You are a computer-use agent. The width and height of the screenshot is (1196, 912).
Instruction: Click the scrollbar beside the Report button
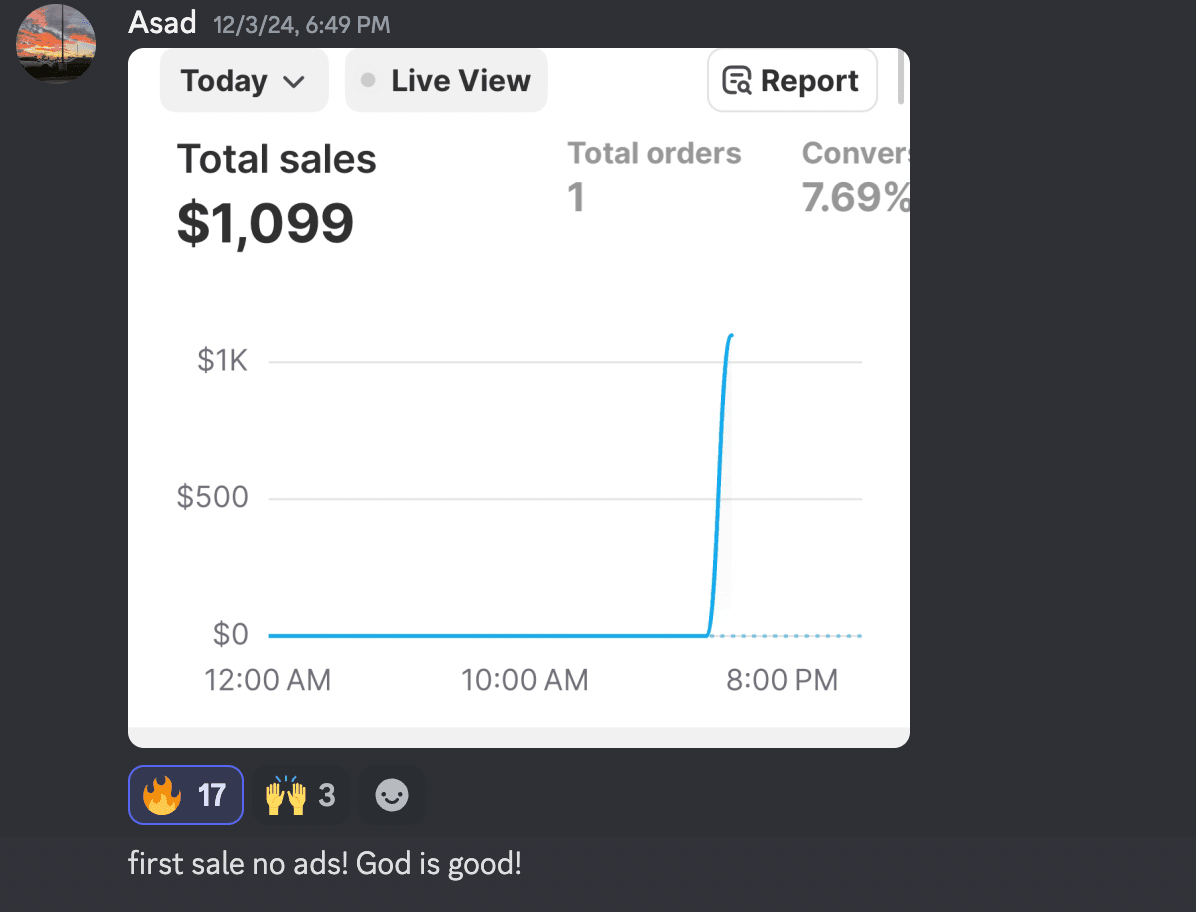click(901, 78)
